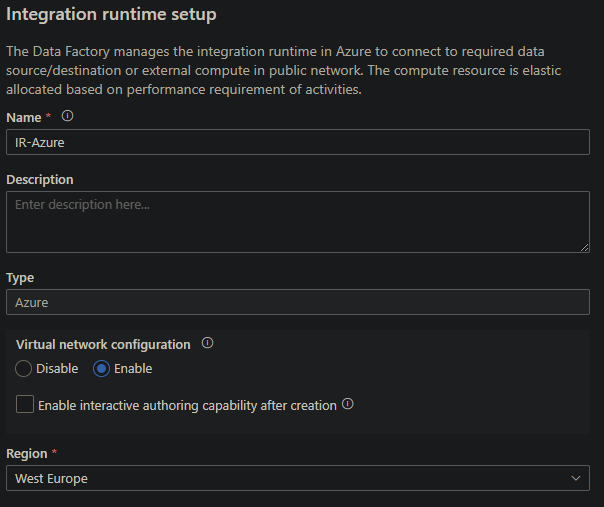Image resolution: width=604 pixels, height=507 pixels.
Task: Click the info icon beside the Name label
Action: pyautogui.click(x=68, y=117)
